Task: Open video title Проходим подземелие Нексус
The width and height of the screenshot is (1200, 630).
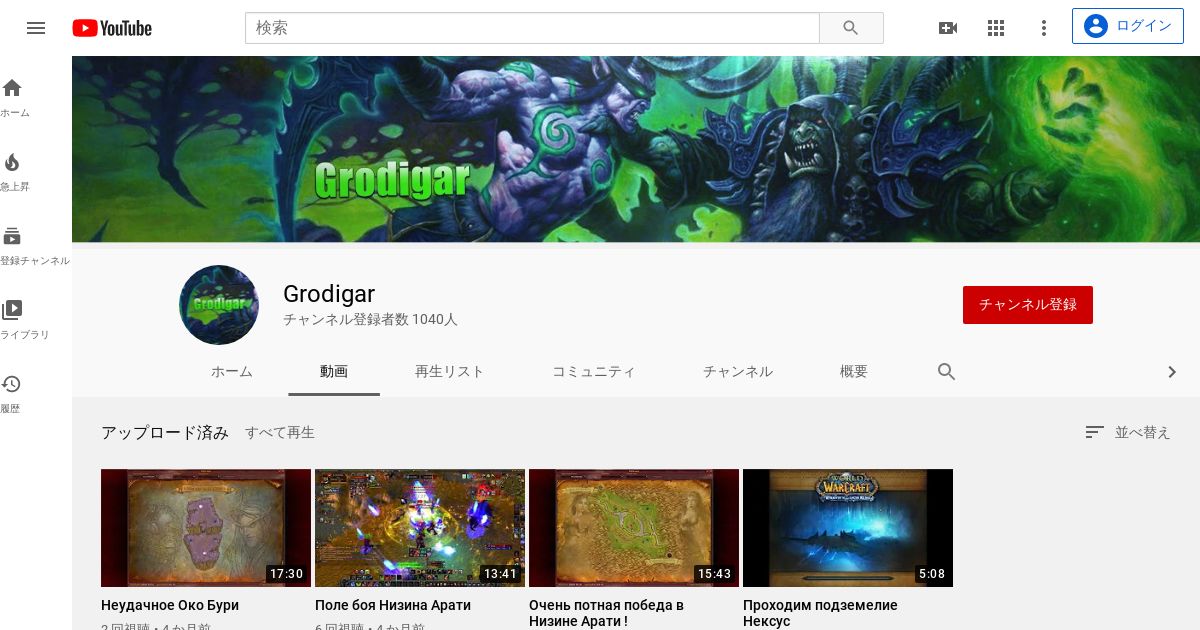Action: coord(820,613)
